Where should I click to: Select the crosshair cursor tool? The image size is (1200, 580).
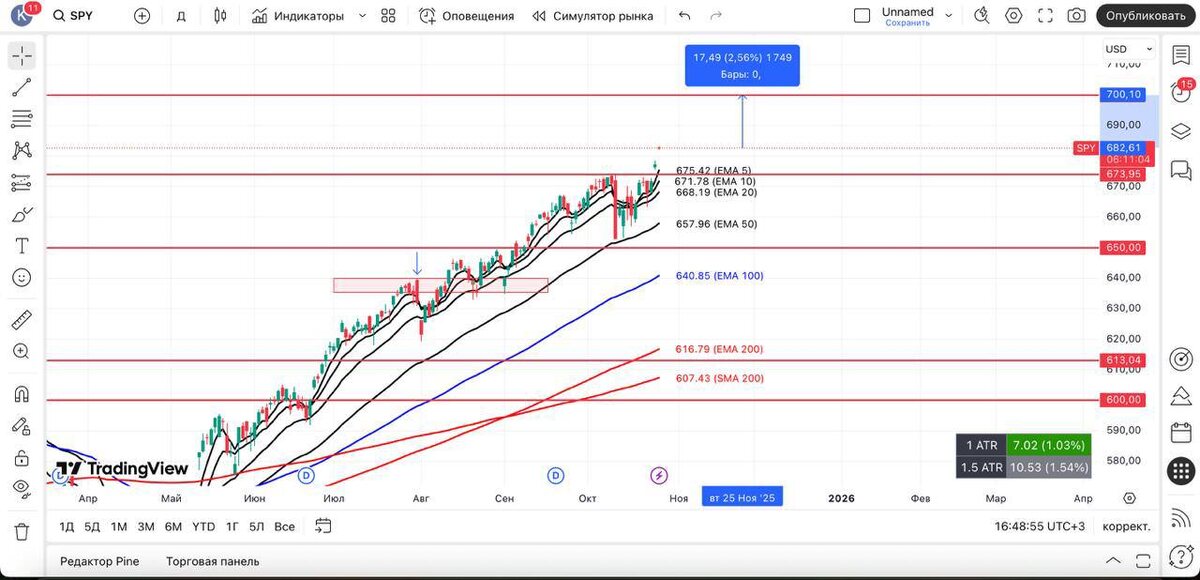click(22, 56)
